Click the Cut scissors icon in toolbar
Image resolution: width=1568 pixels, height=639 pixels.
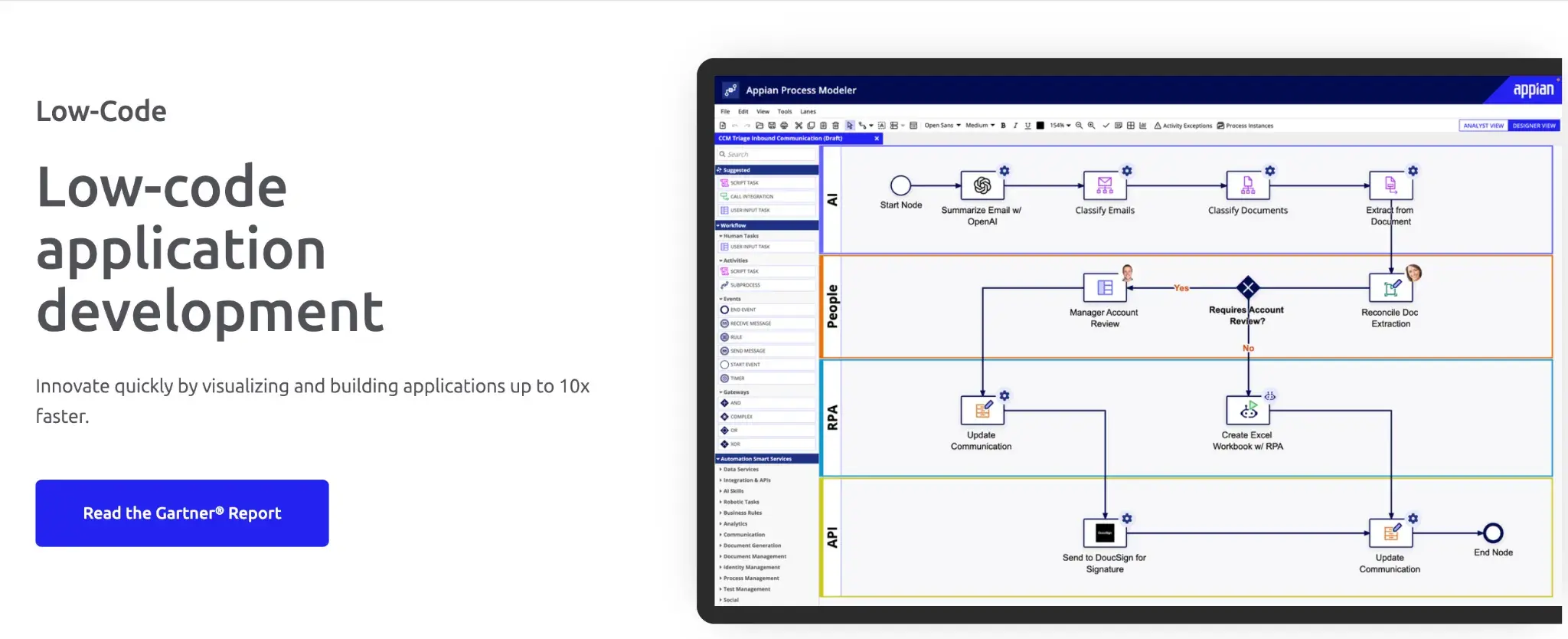pos(799,126)
